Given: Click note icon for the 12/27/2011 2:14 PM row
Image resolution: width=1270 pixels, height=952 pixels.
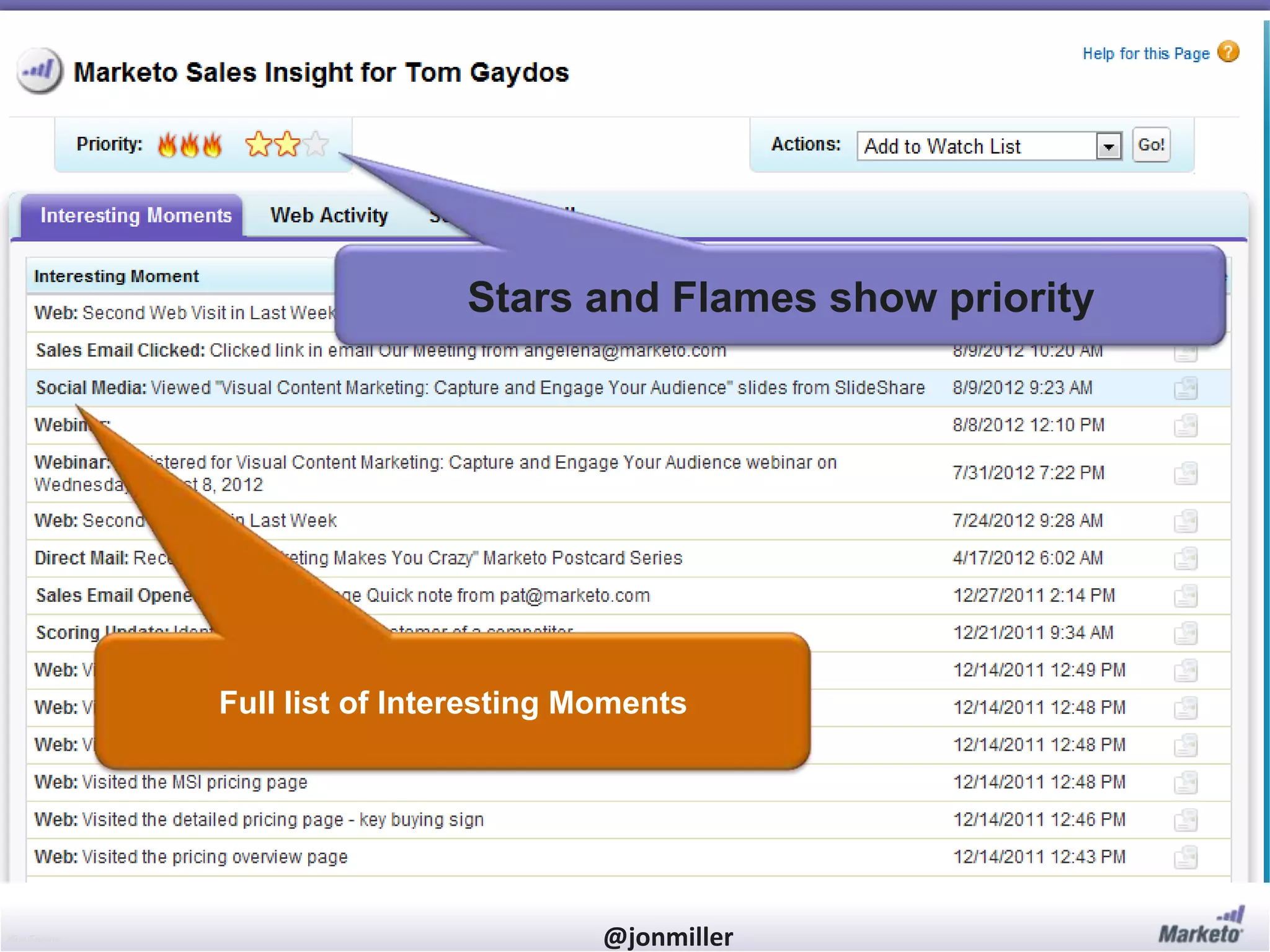Looking at the screenshot, I should coord(1186,596).
